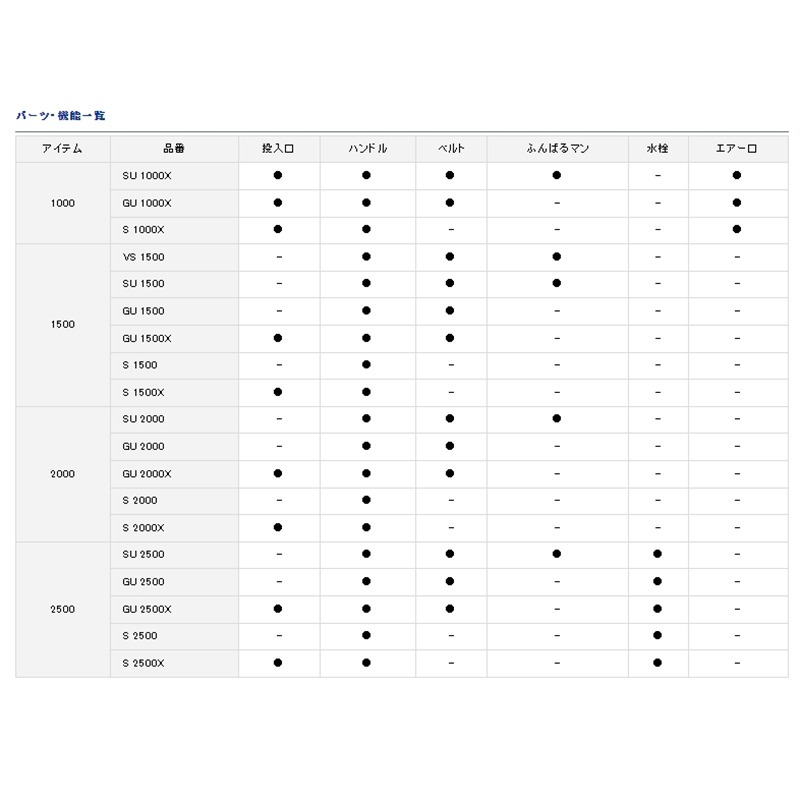This screenshot has height=800, width=800.
Task: Click the SU 1000X model number
Action: 147,176
